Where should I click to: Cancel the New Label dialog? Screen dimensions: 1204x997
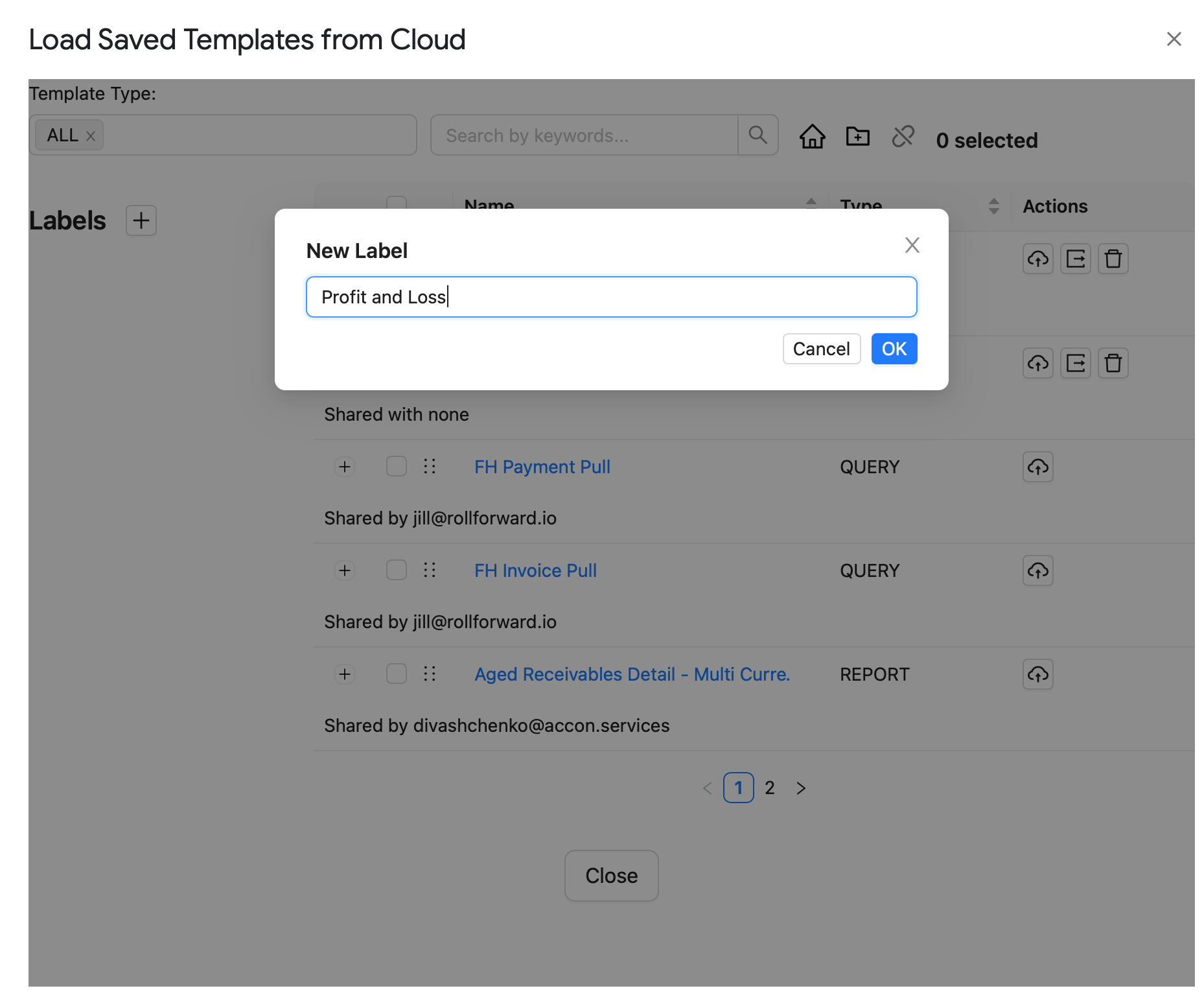pos(821,349)
